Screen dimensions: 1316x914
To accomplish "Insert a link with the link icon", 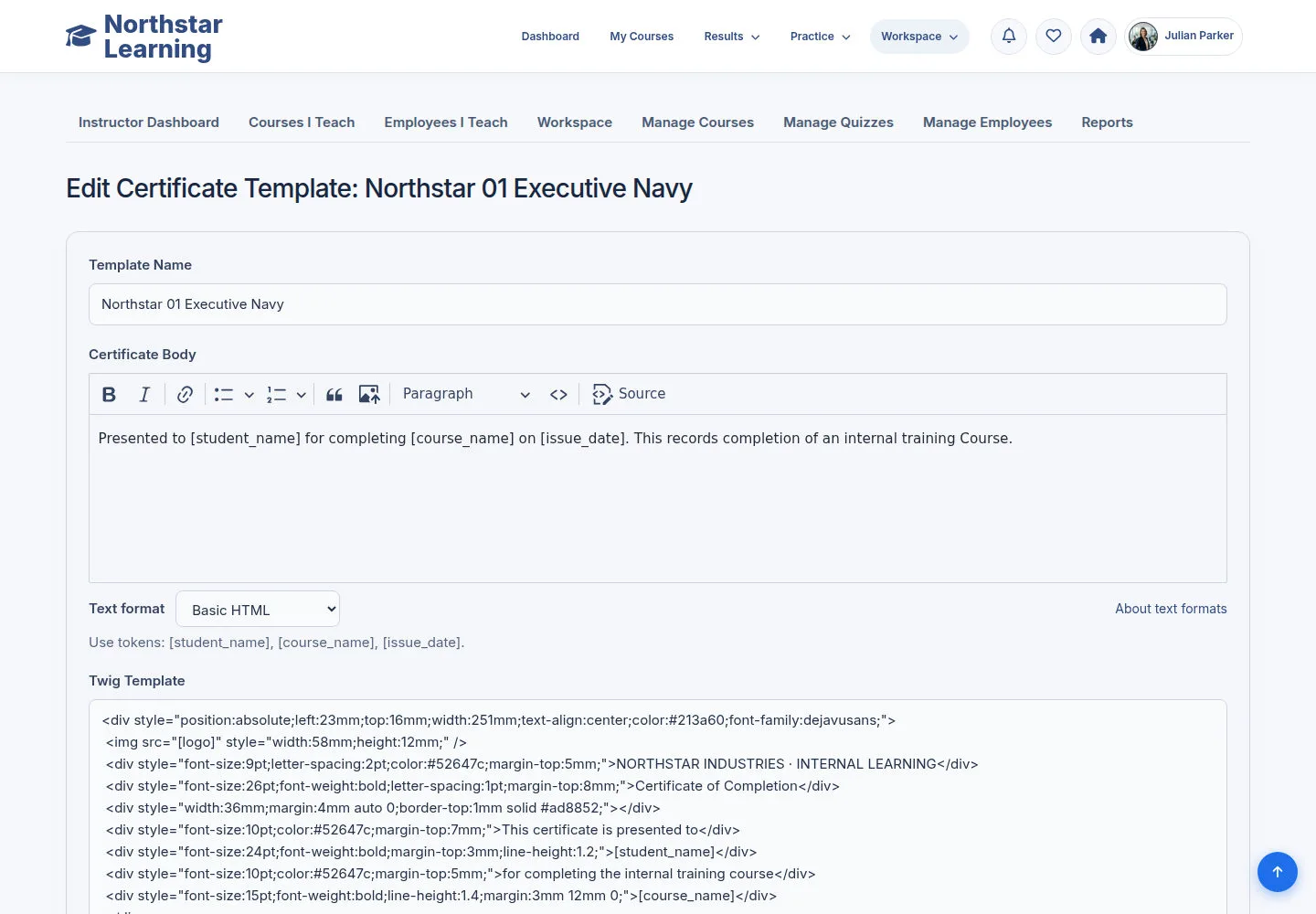I will tap(185, 394).
